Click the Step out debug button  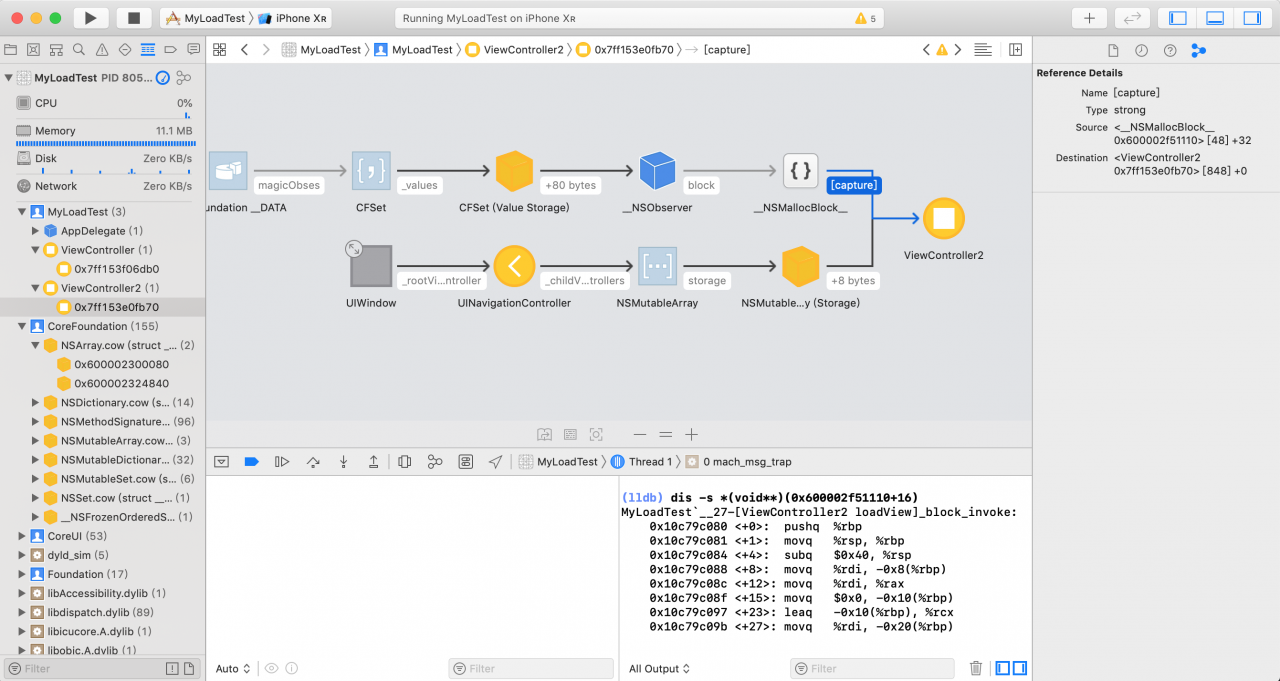374,461
